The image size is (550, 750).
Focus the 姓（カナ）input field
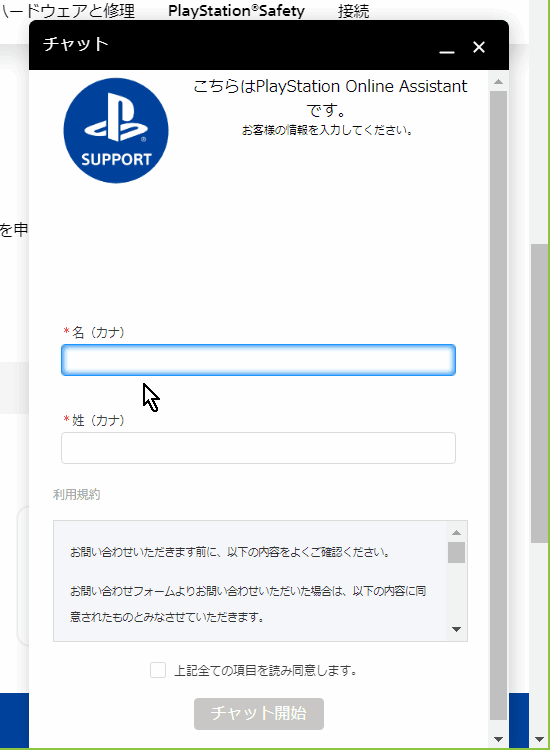point(258,448)
